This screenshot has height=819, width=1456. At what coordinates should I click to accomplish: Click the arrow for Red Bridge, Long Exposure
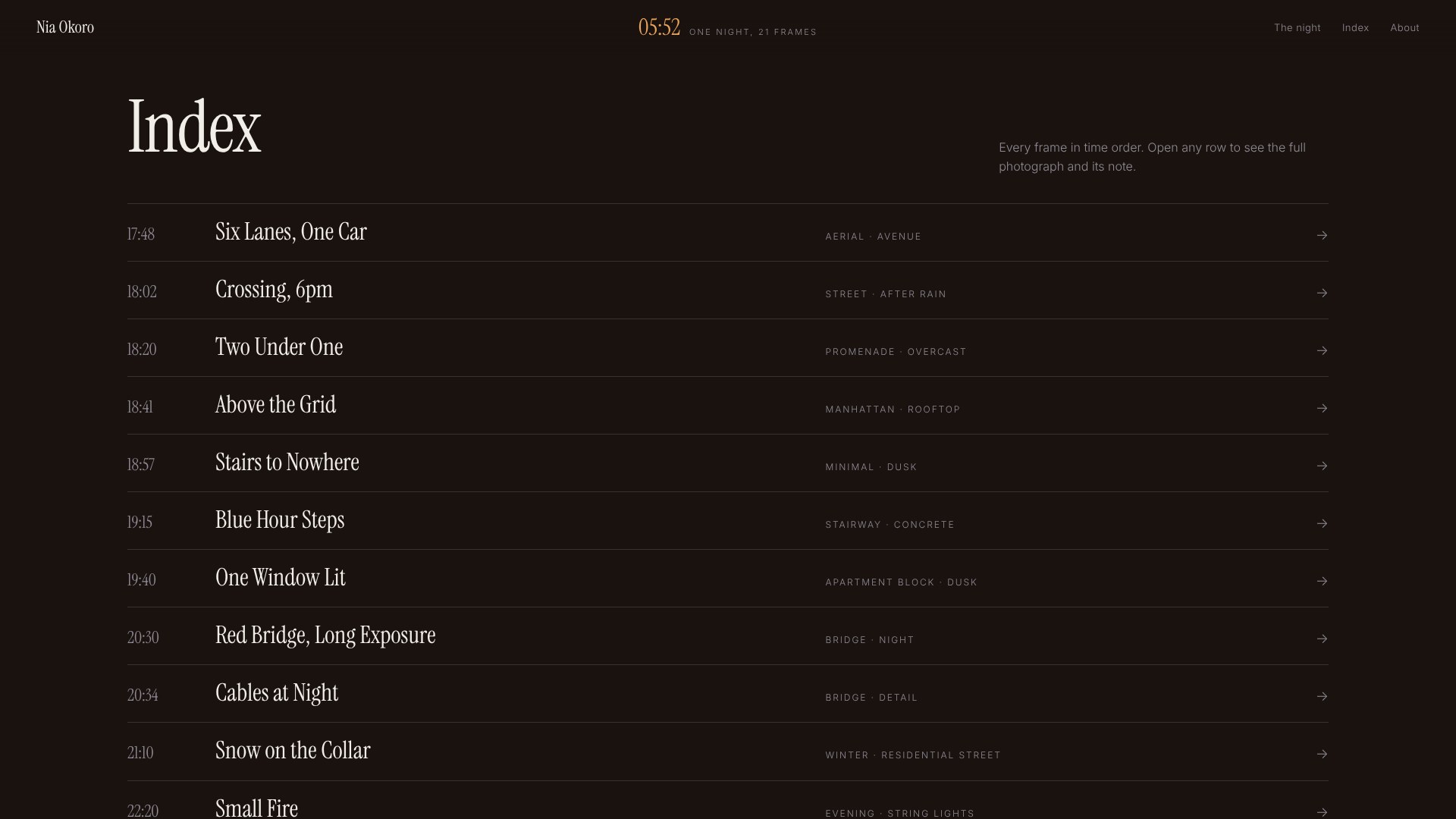coord(1322,639)
